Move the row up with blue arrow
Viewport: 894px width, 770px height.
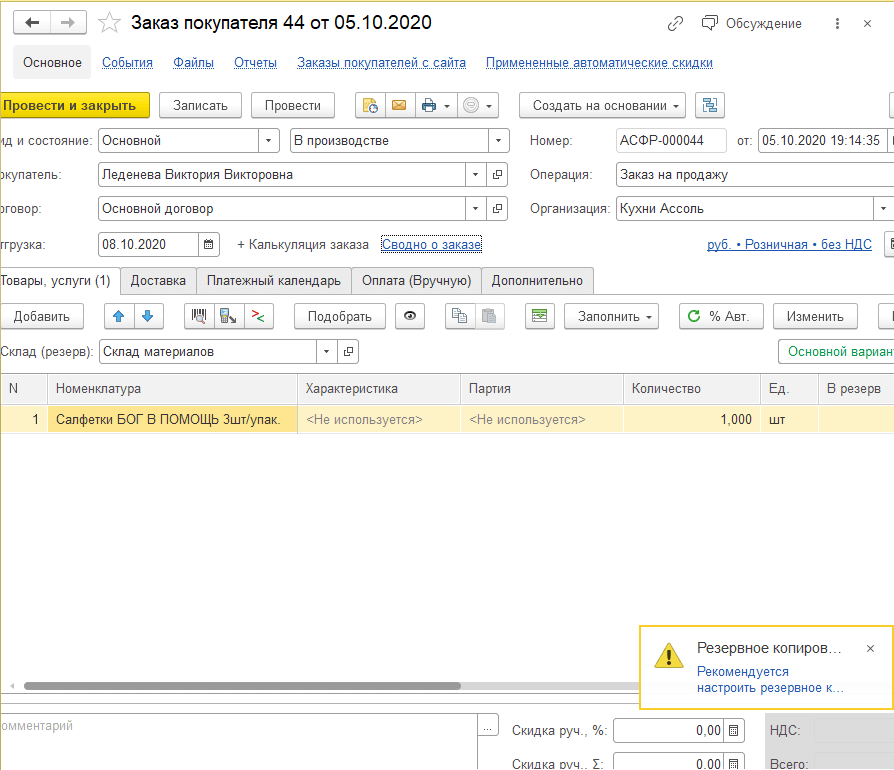pyautogui.click(x=119, y=316)
